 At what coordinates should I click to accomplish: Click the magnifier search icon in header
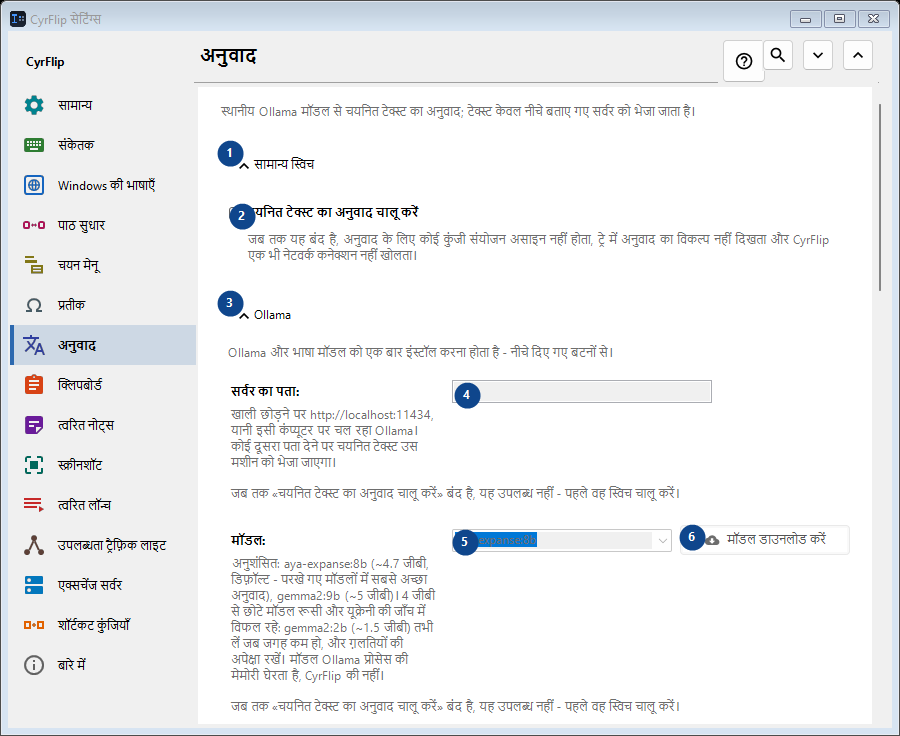pos(778,55)
